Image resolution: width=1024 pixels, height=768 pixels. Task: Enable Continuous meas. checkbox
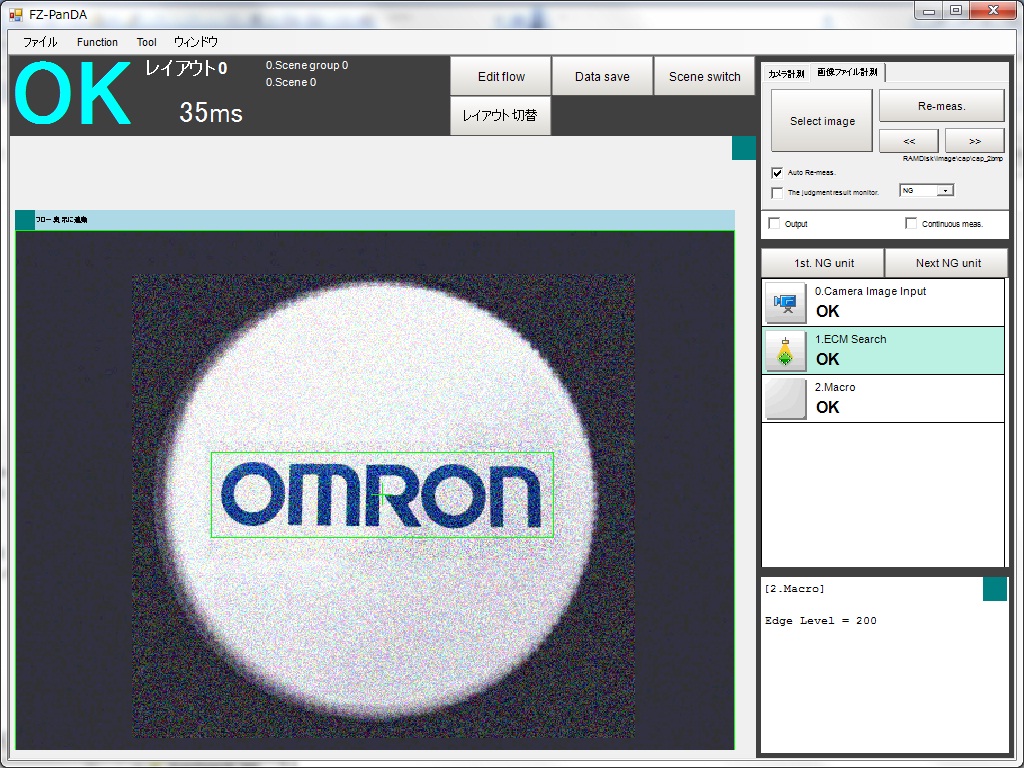(911, 223)
